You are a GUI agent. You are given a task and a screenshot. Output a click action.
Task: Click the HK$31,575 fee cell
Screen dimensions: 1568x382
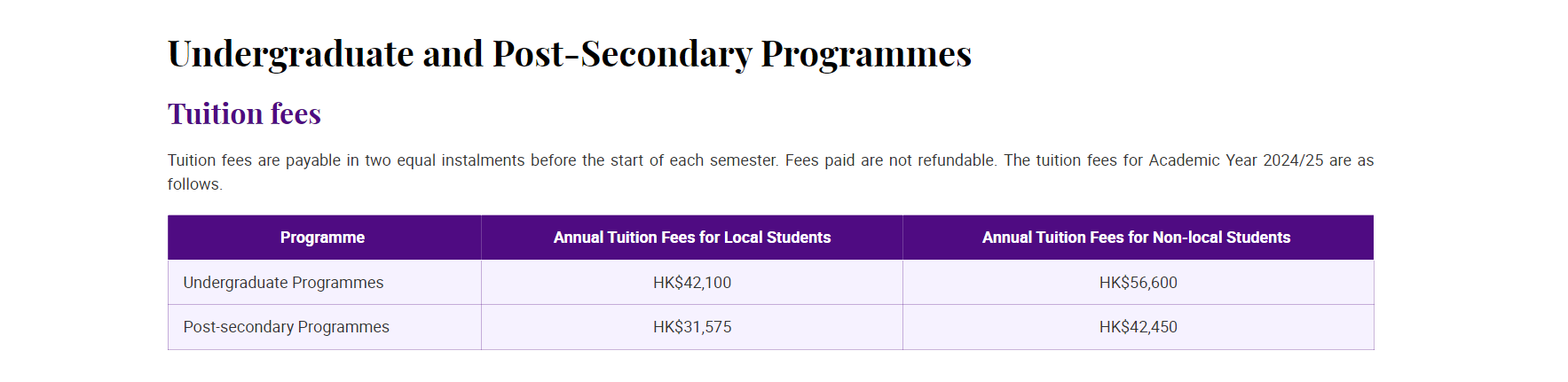coord(692,327)
